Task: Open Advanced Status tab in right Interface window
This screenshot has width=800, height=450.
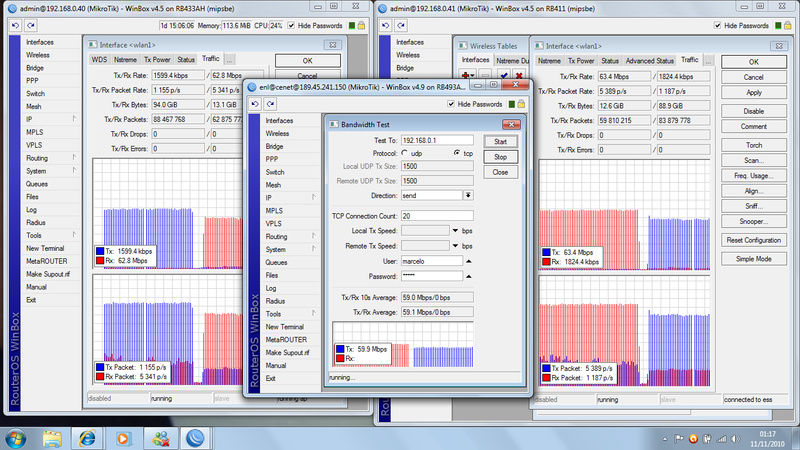Action: point(649,61)
